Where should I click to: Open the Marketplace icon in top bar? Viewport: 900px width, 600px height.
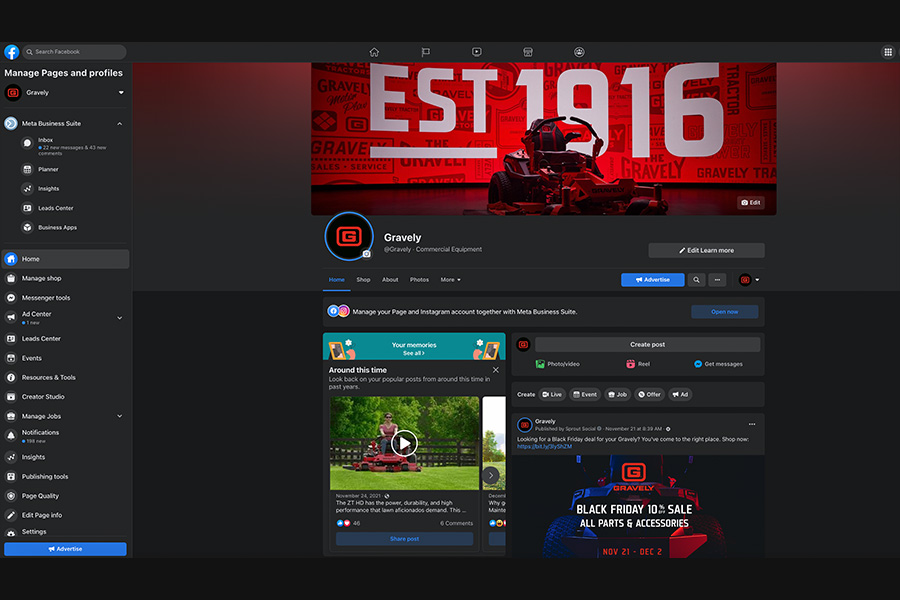coord(527,52)
